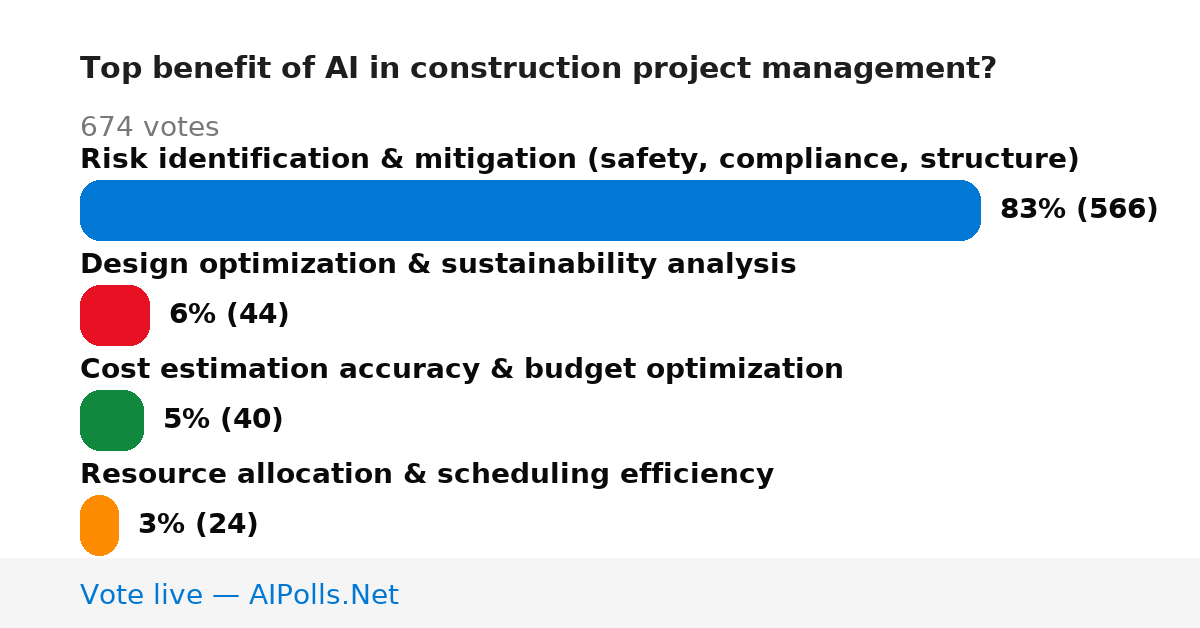Vote for Risk identification & mitigation option
This screenshot has height=628, width=1200.
579,159
